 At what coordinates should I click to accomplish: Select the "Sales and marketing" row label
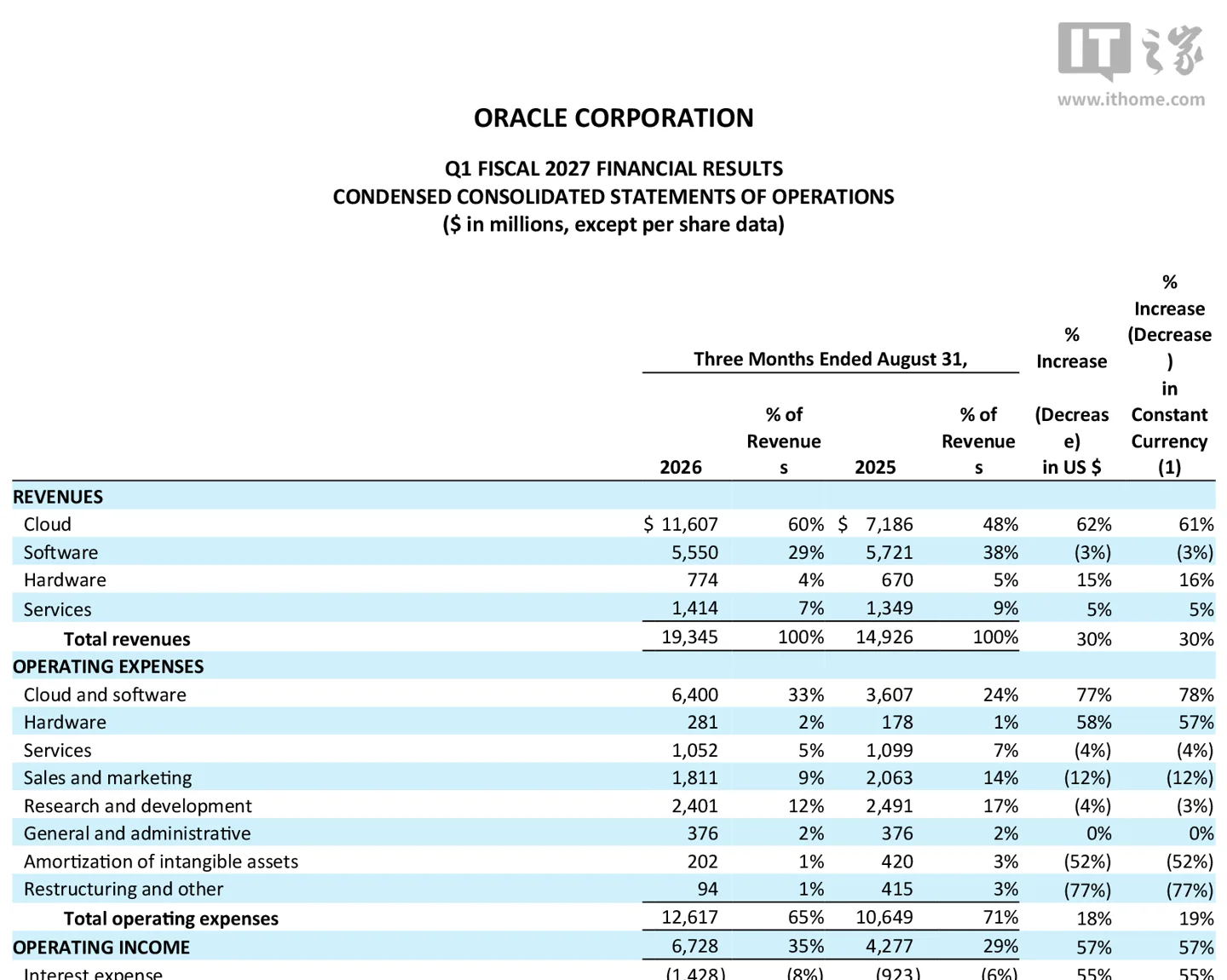(107, 777)
